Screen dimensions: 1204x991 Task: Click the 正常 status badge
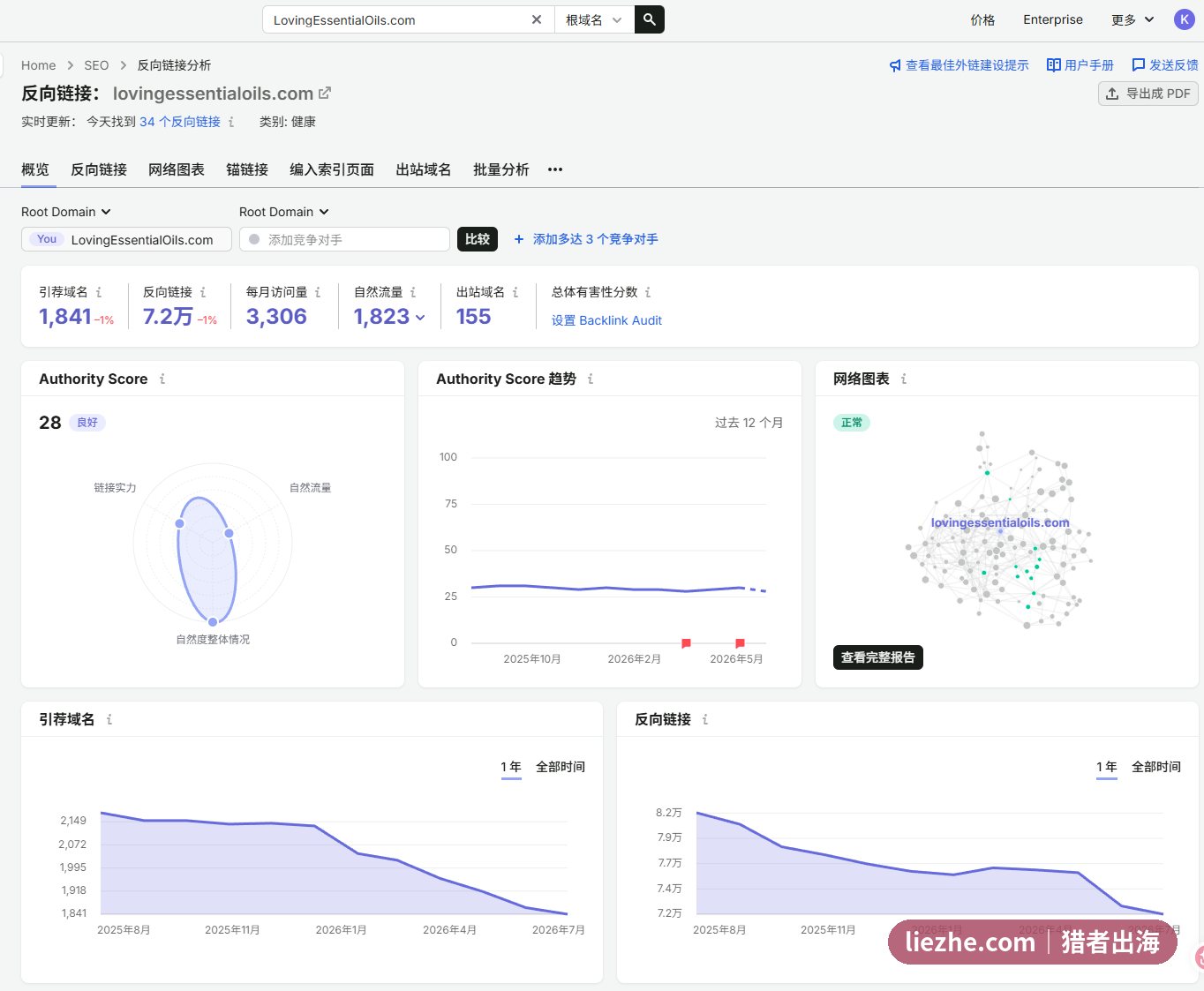(x=852, y=423)
